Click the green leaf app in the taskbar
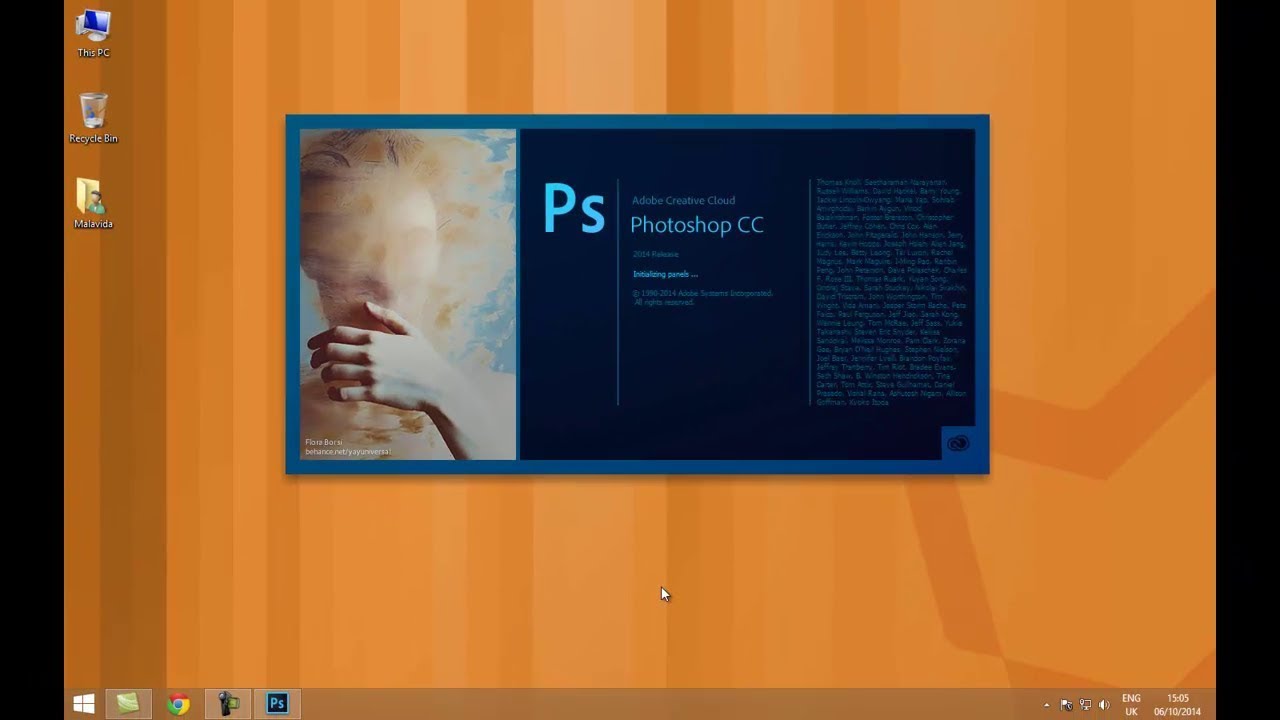 coord(128,704)
